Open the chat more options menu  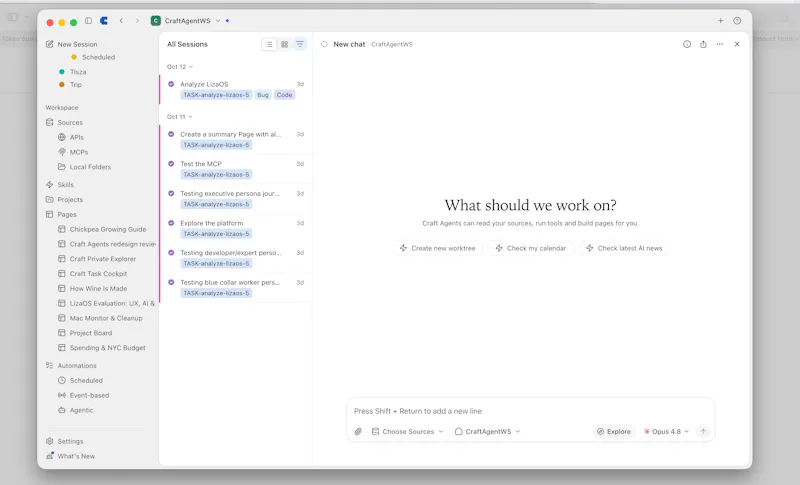click(x=719, y=44)
